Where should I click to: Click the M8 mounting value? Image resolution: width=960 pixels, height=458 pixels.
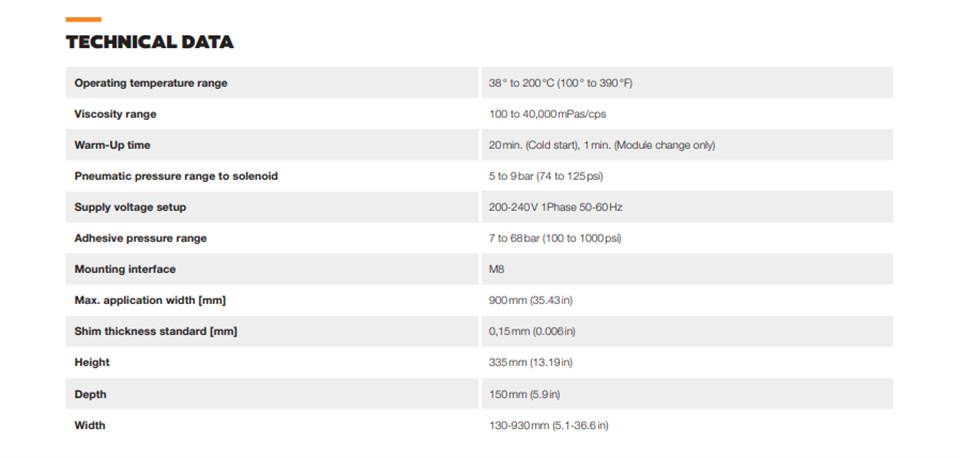(497, 269)
